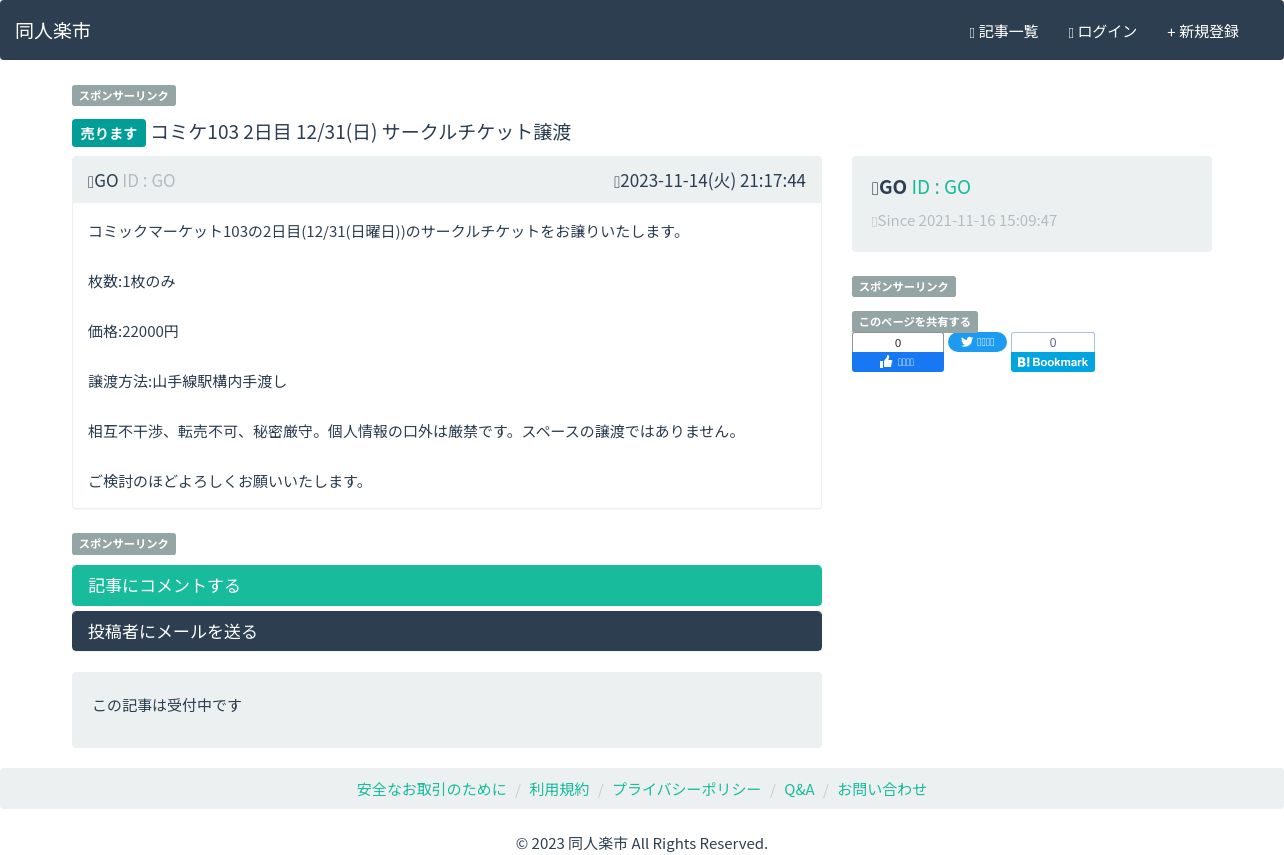Click the Since 2021-11-16 15:09:47 text

(x=965, y=220)
